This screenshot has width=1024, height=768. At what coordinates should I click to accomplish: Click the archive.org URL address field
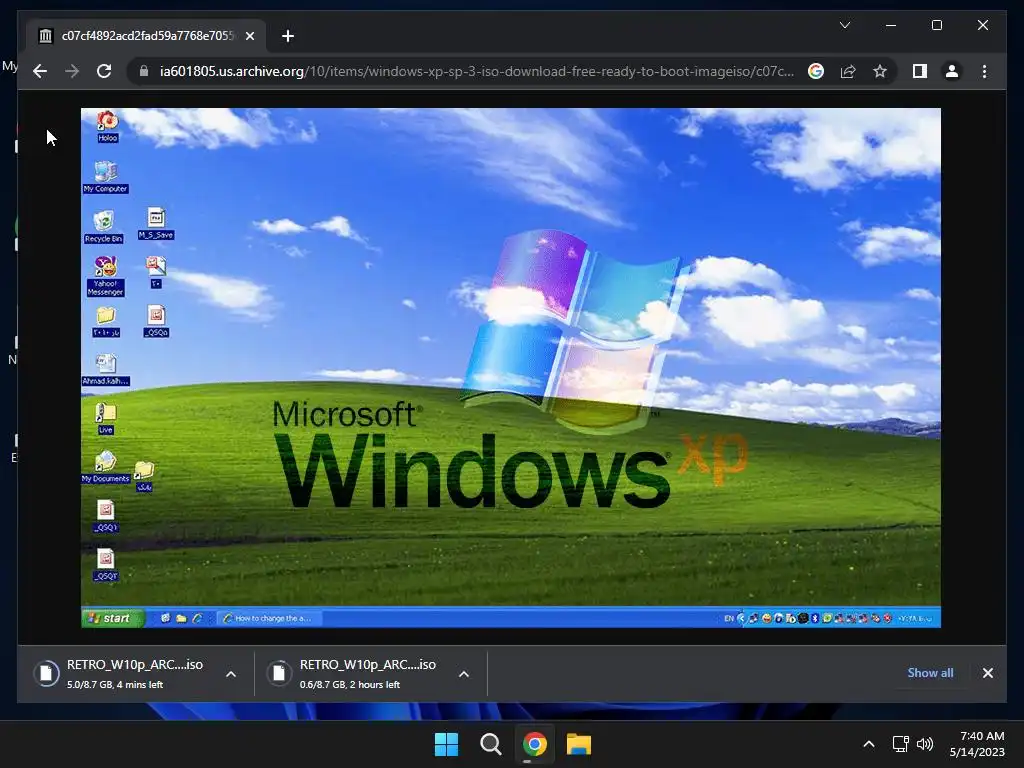[476, 71]
